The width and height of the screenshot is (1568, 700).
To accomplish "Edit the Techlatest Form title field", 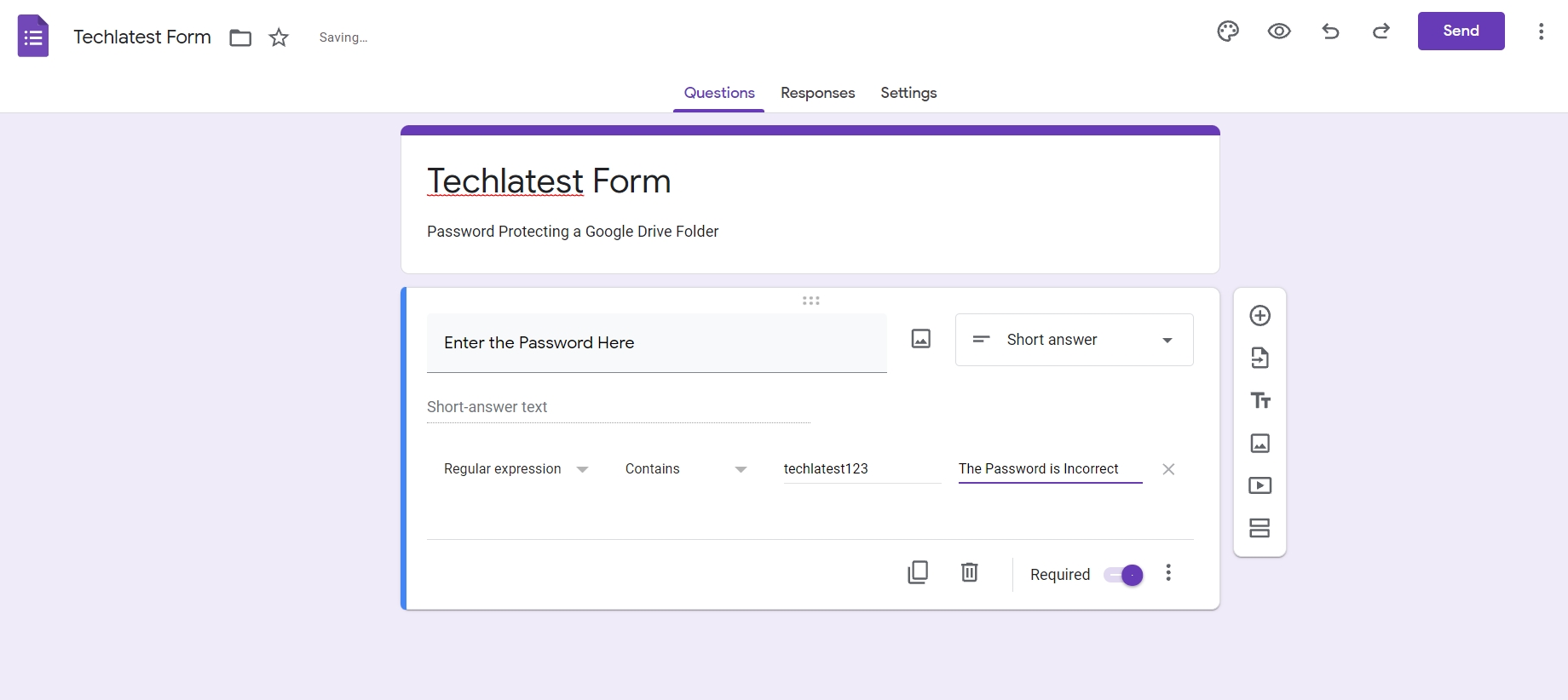I will [549, 181].
